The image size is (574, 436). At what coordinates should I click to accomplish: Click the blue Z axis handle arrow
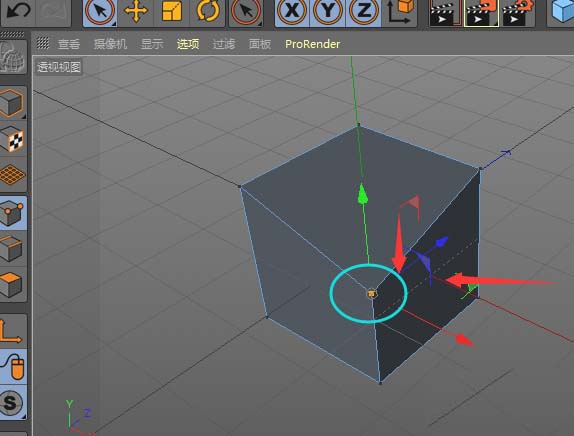point(441,242)
